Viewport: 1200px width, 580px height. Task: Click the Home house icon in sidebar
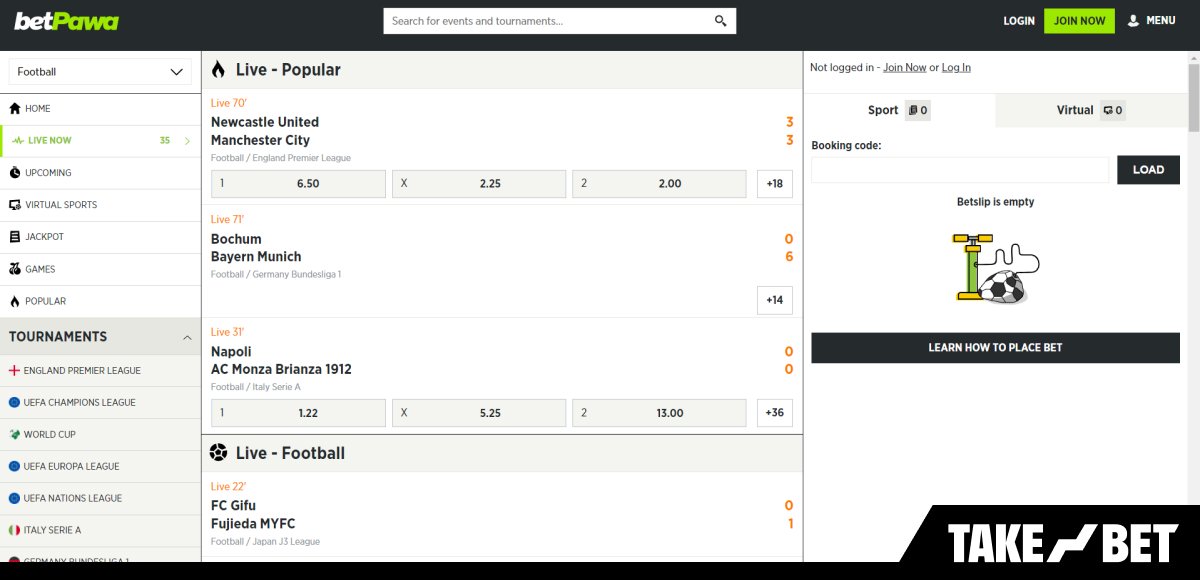15,108
